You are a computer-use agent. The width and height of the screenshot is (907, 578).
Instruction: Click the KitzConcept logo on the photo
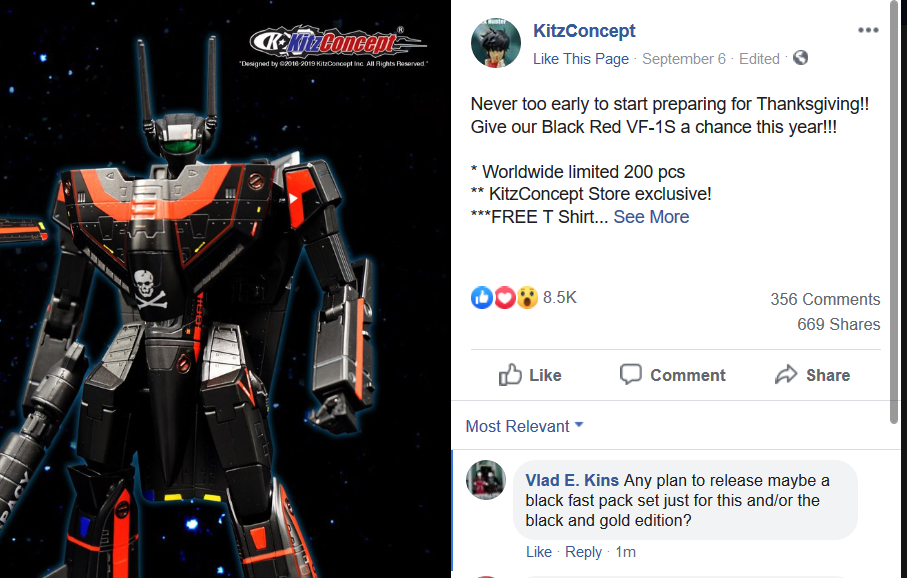(x=338, y=42)
